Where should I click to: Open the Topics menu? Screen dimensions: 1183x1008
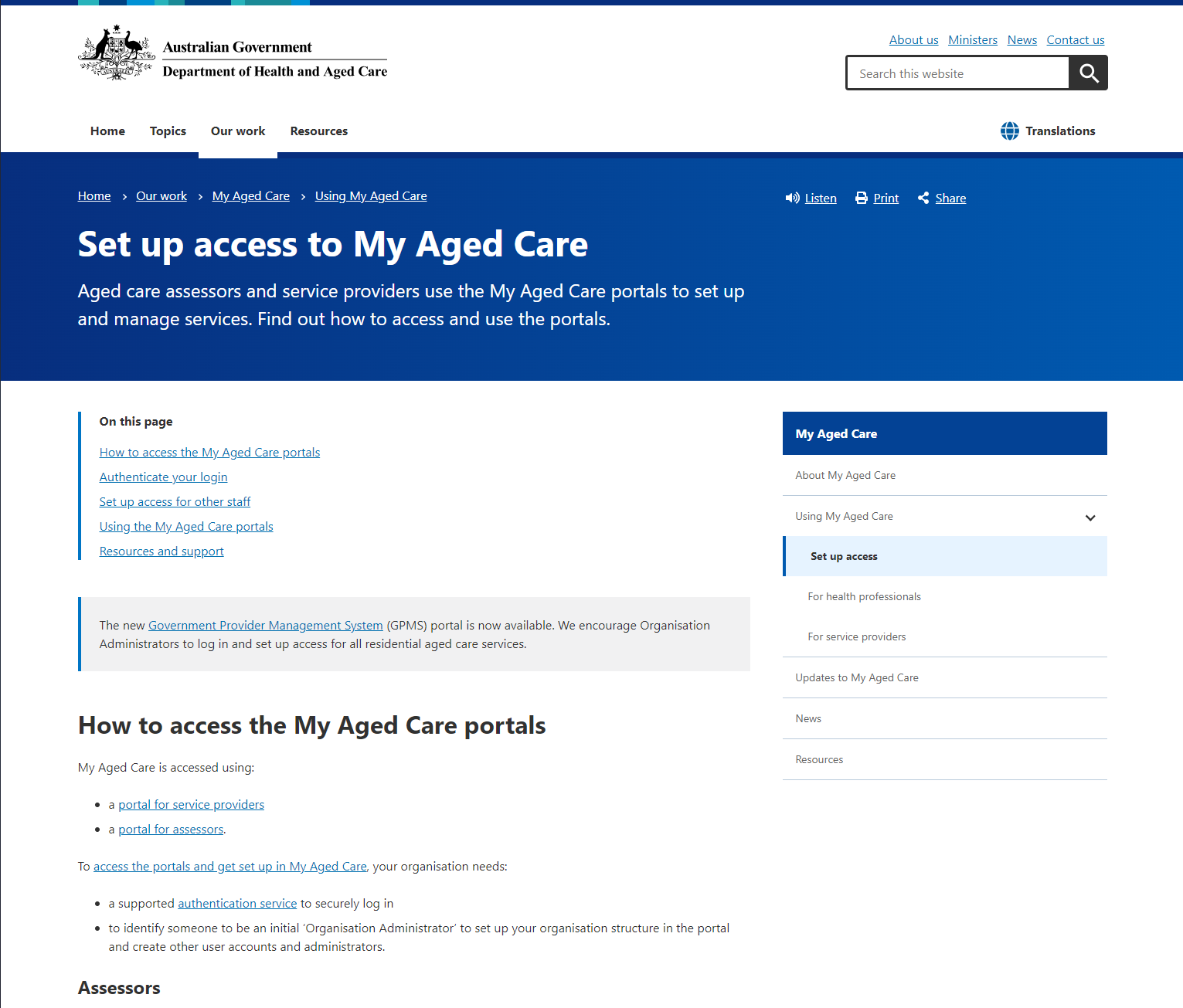click(x=168, y=131)
